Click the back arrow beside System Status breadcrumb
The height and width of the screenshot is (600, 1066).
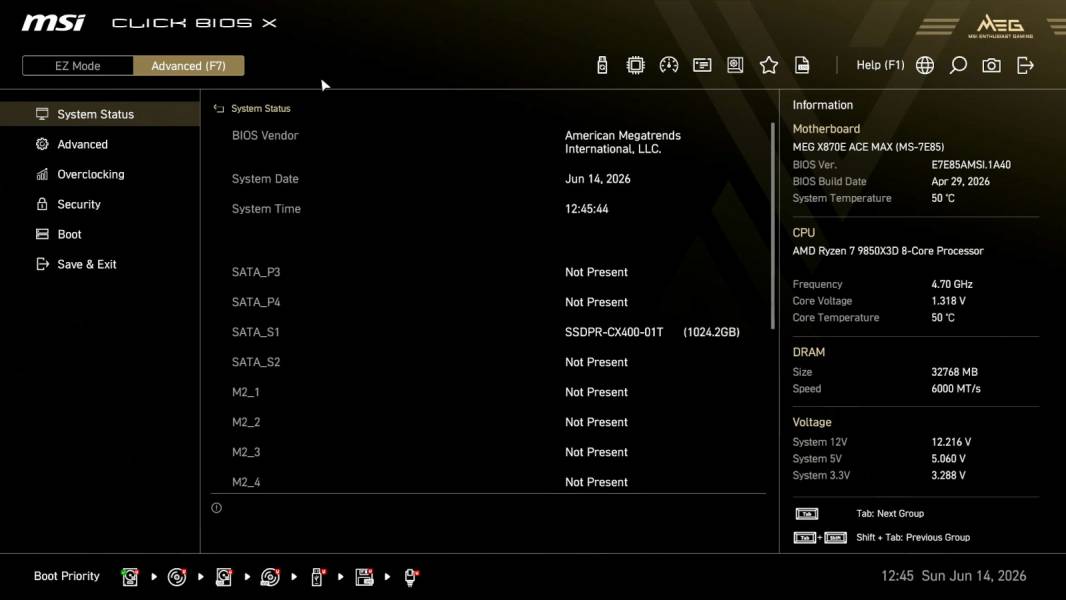(218, 109)
